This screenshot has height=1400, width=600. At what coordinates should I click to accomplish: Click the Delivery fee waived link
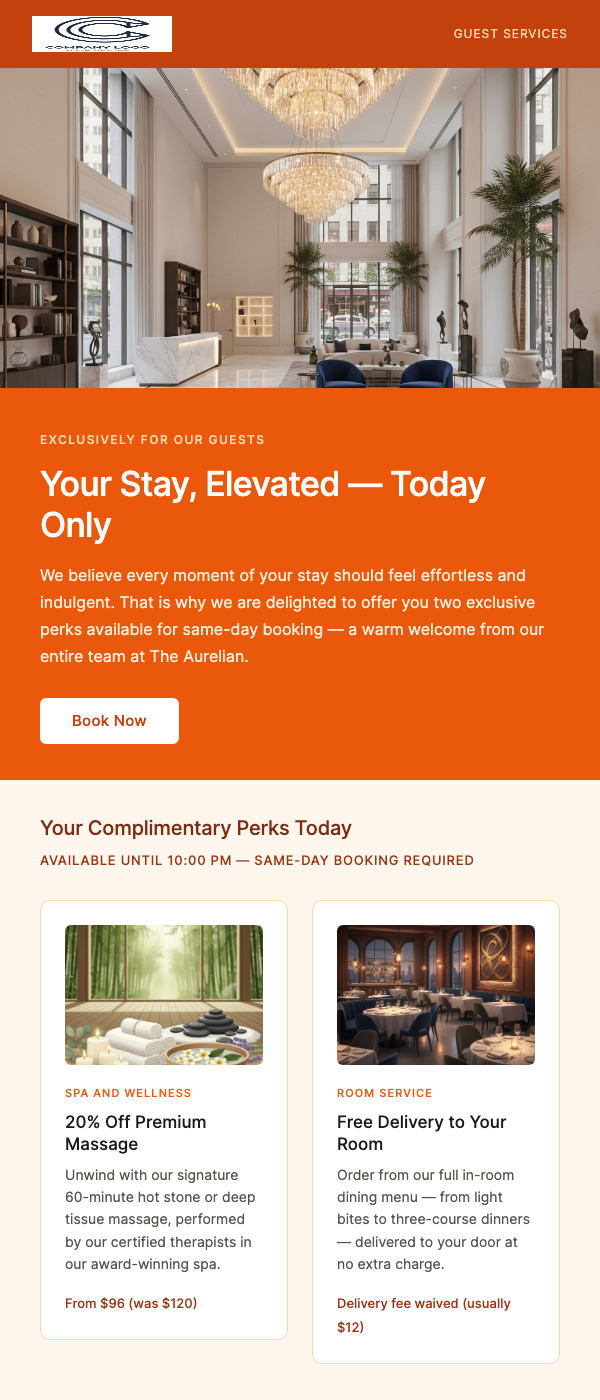pos(423,1315)
